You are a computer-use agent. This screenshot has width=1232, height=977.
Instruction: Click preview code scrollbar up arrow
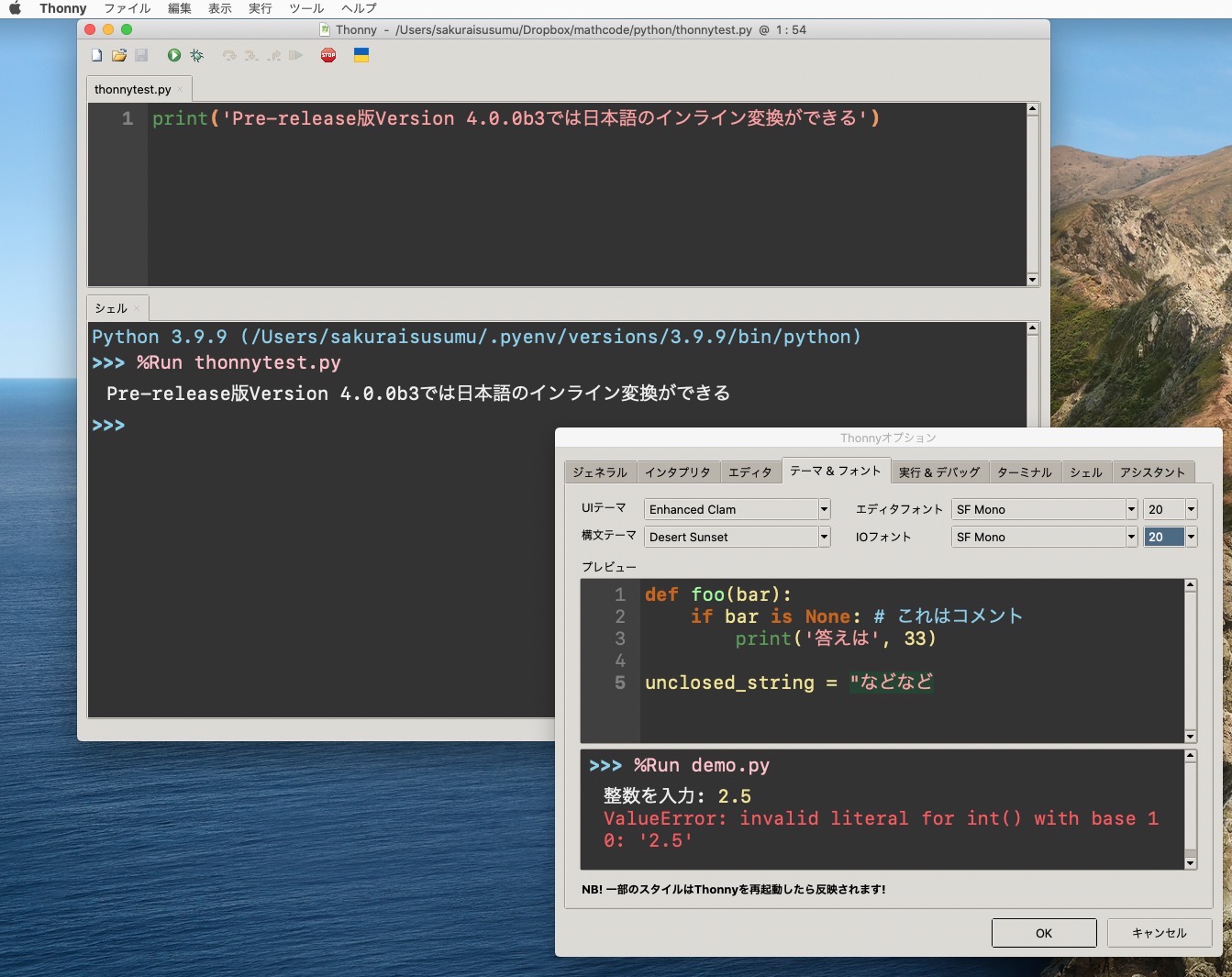click(x=1191, y=585)
